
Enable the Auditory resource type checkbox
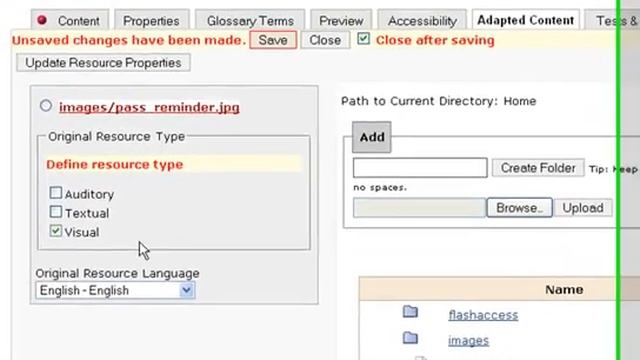[x=56, y=193]
